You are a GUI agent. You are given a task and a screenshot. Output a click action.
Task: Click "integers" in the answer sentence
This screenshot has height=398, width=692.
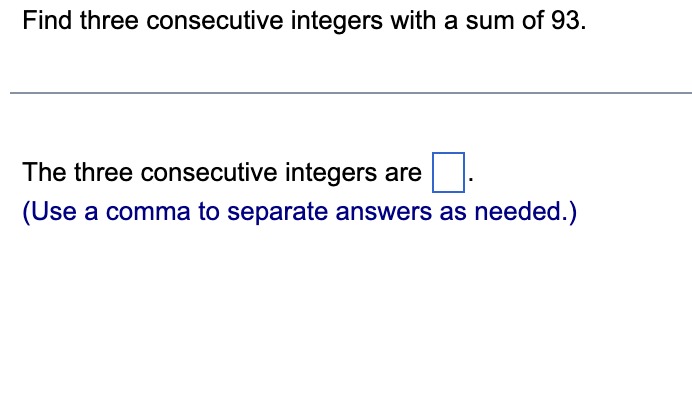(331, 173)
